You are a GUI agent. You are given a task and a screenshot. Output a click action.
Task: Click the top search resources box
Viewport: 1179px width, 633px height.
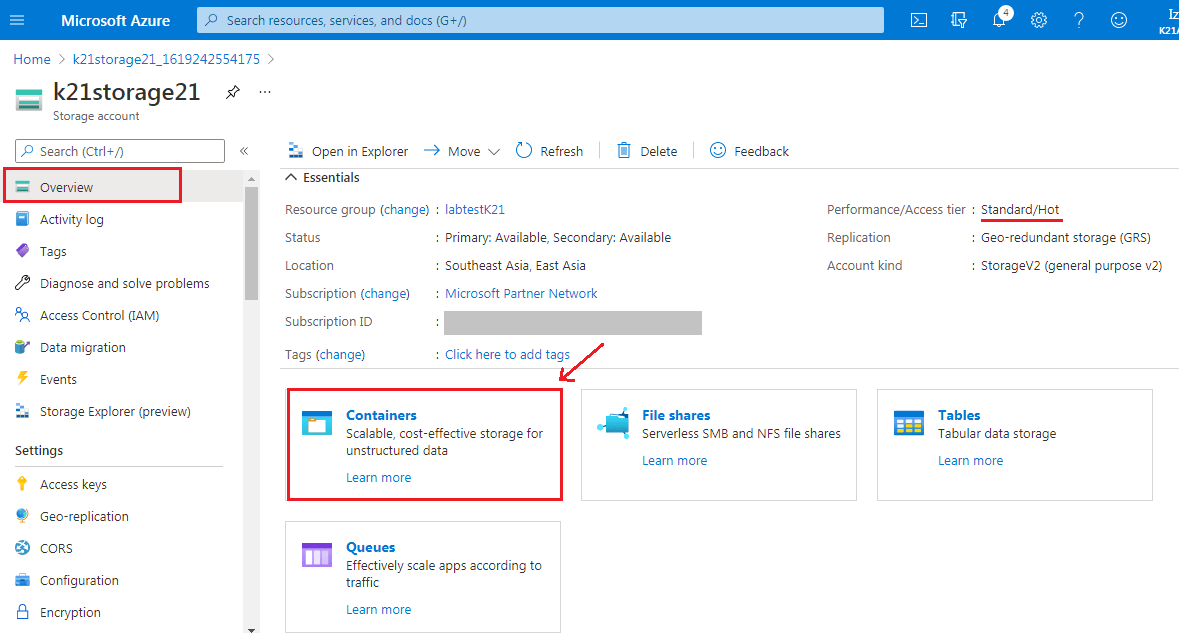pyautogui.click(x=540, y=20)
